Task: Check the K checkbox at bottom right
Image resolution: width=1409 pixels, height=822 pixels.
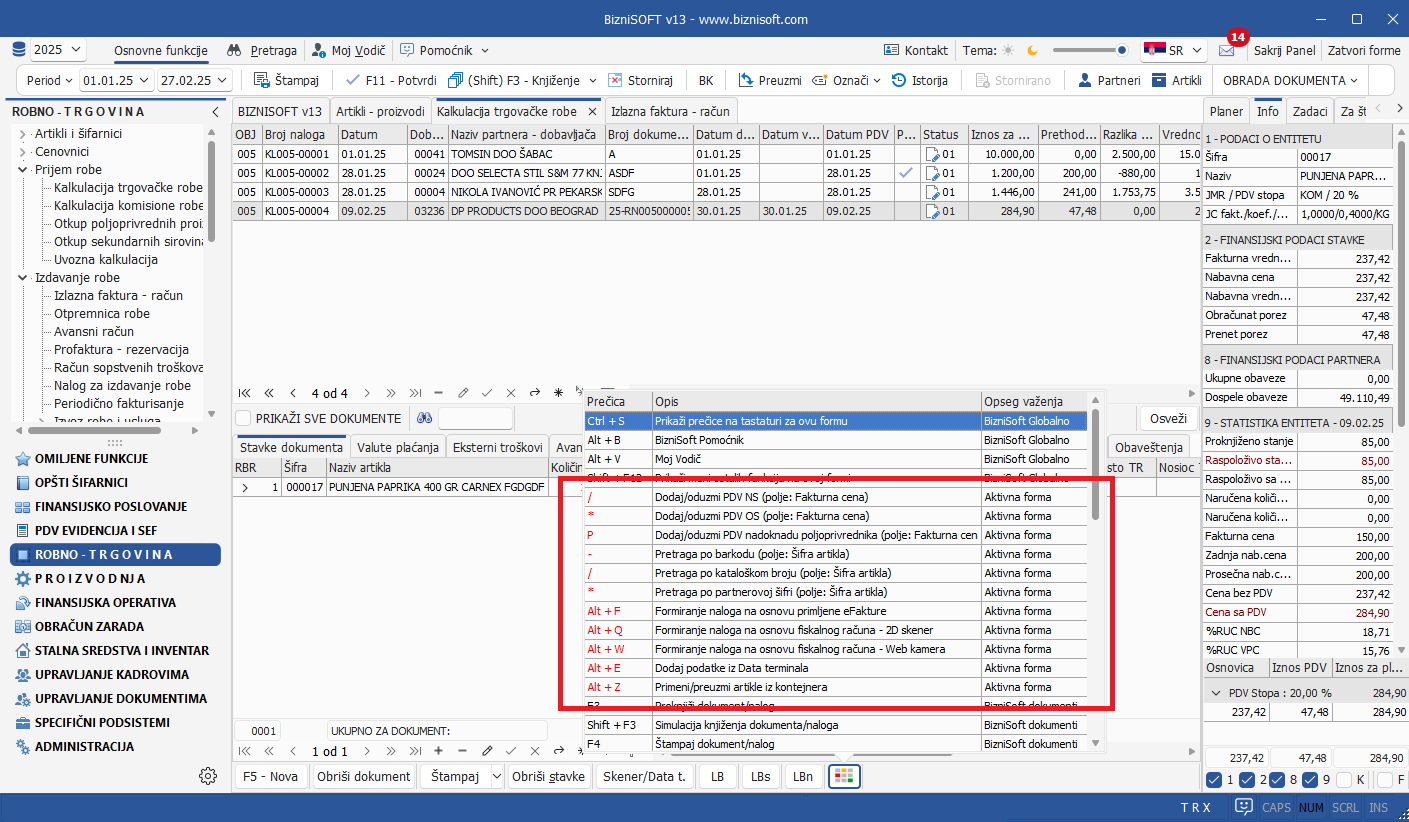Action: tap(1340, 780)
